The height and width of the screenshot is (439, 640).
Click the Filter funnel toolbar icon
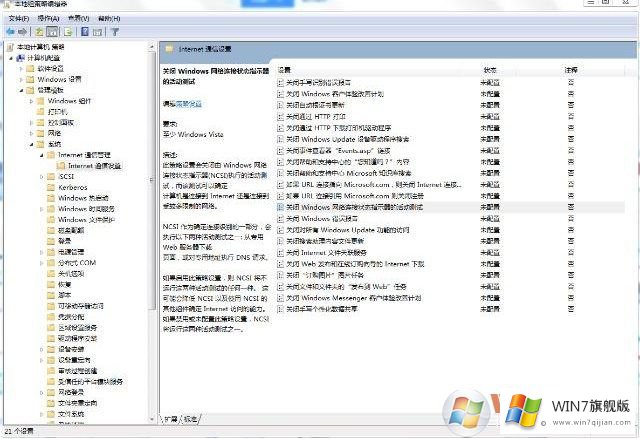115,32
